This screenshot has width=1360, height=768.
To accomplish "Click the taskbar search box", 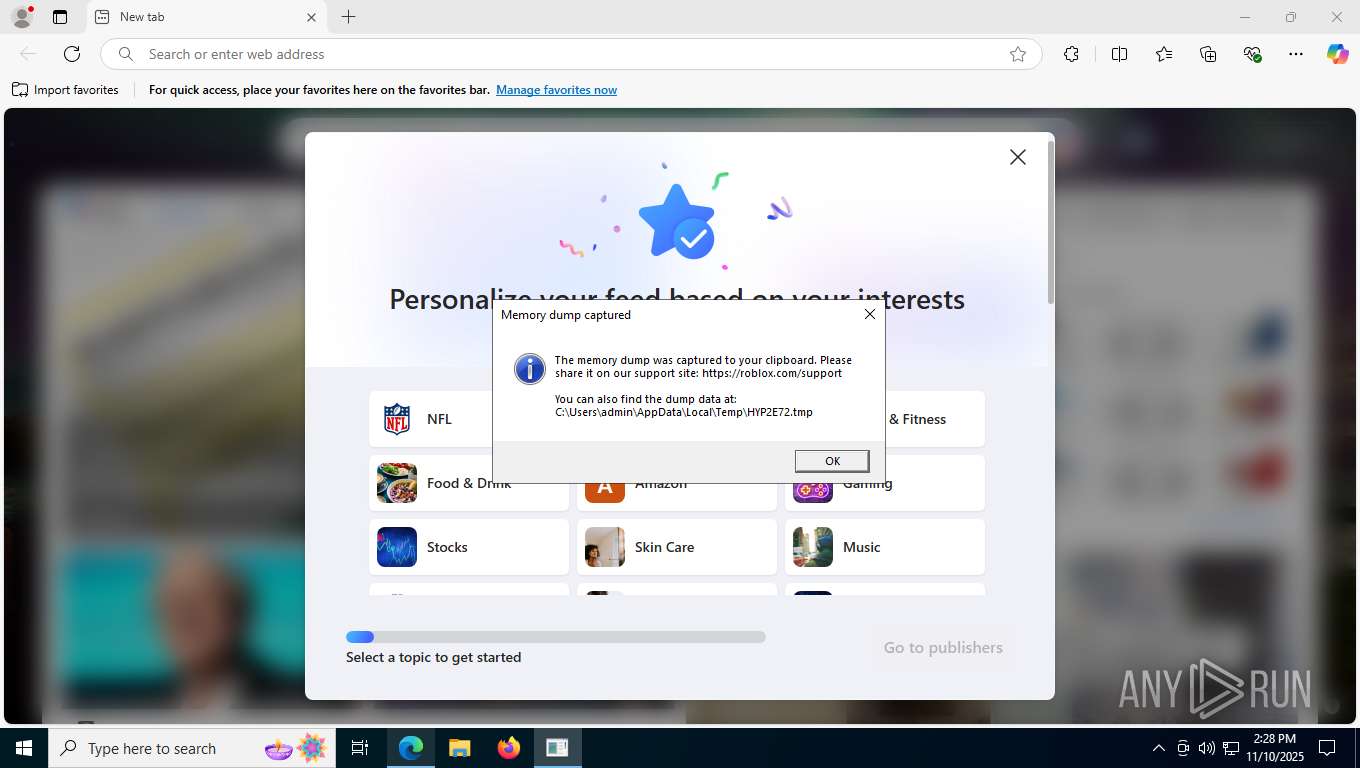I will coord(192,748).
